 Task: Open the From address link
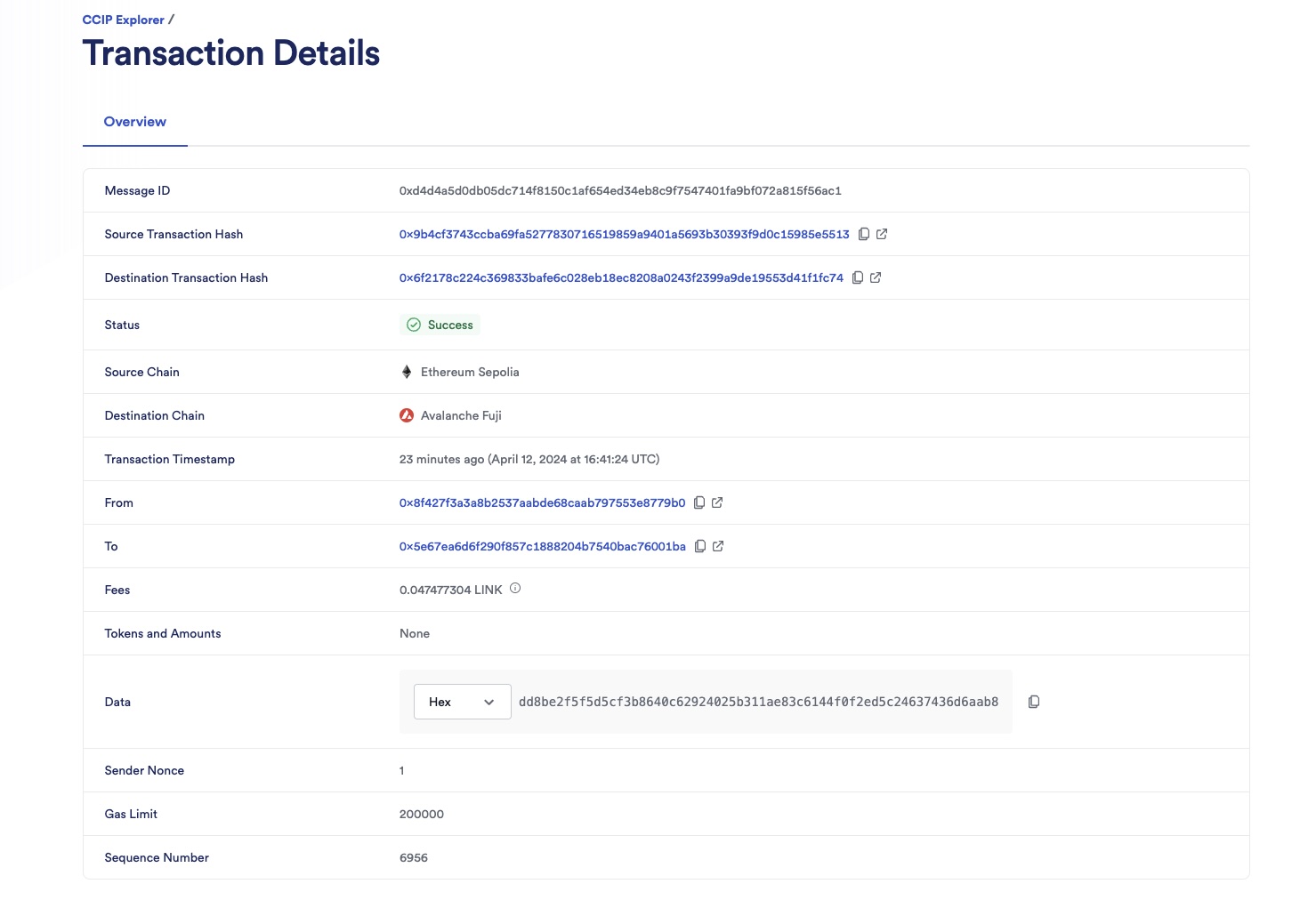[544, 502]
